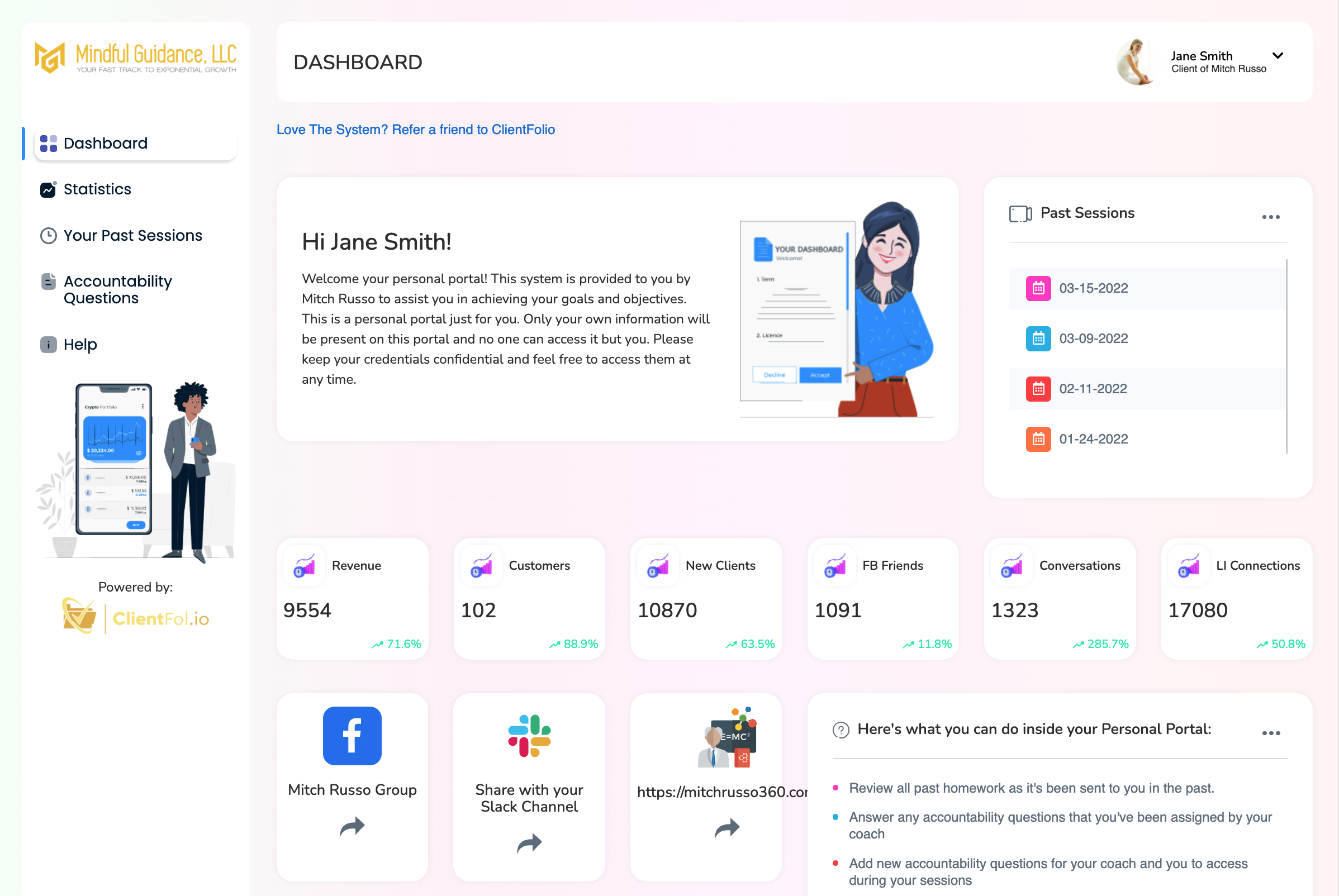This screenshot has width=1339, height=896.
Task: Open the Personal Portal panel three-dot menu
Action: coord(1270,733)
